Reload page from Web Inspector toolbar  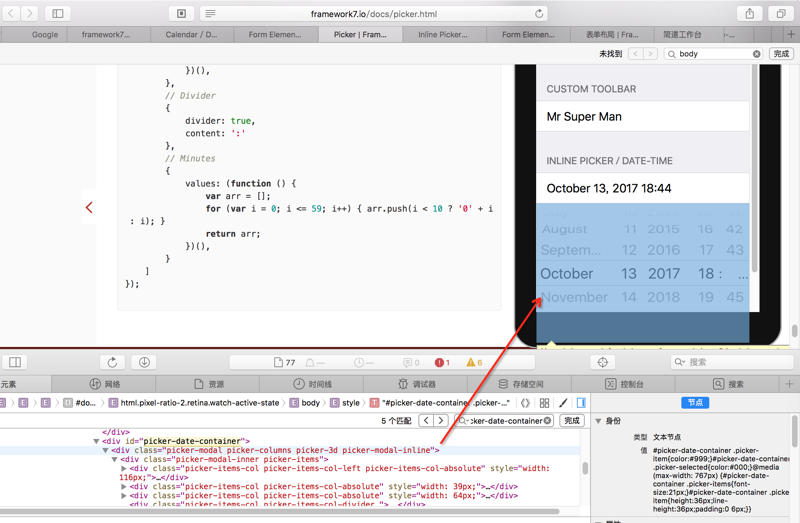point(112,362)
